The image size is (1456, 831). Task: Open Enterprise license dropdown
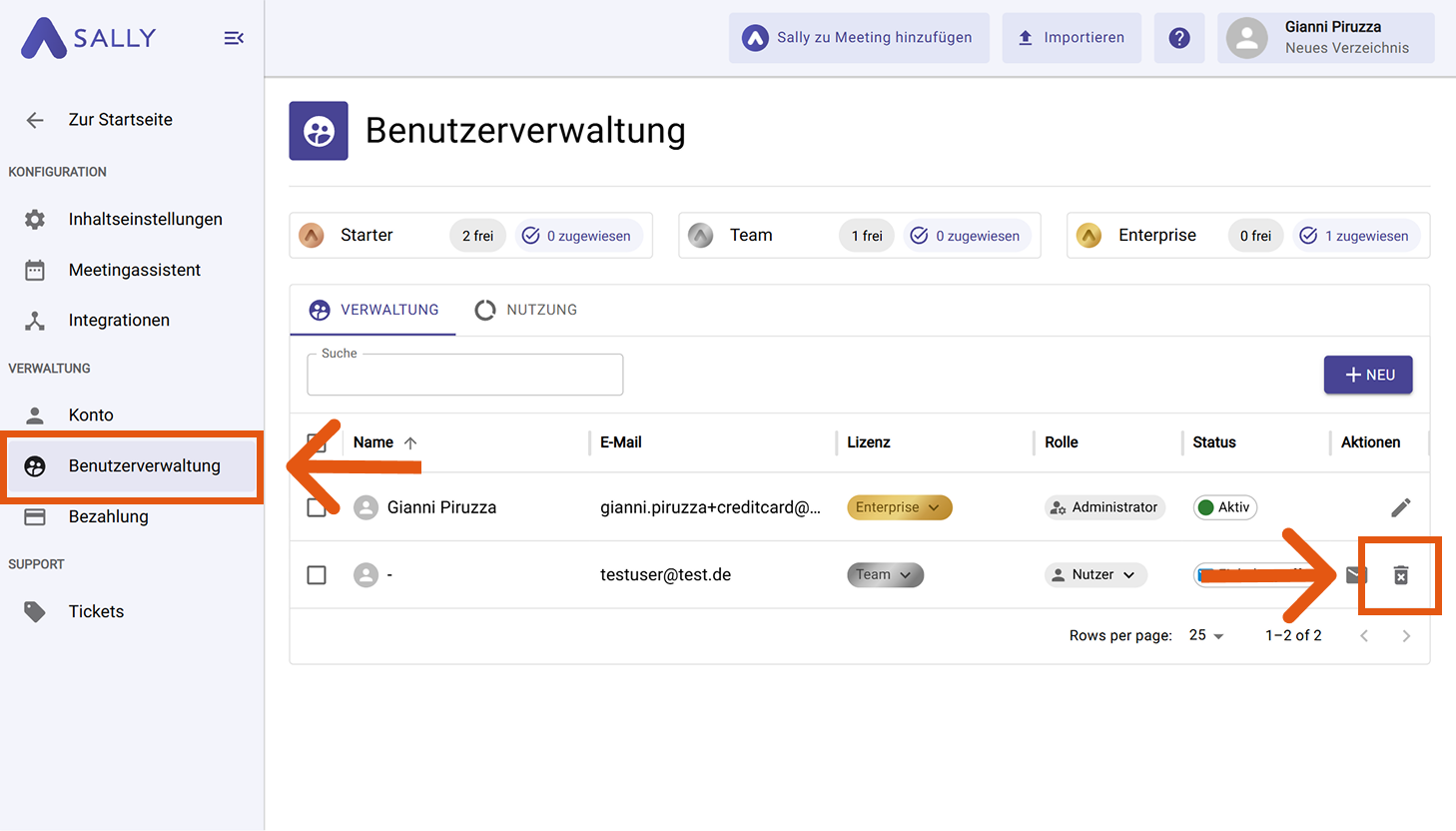click(x=900, y=507)
